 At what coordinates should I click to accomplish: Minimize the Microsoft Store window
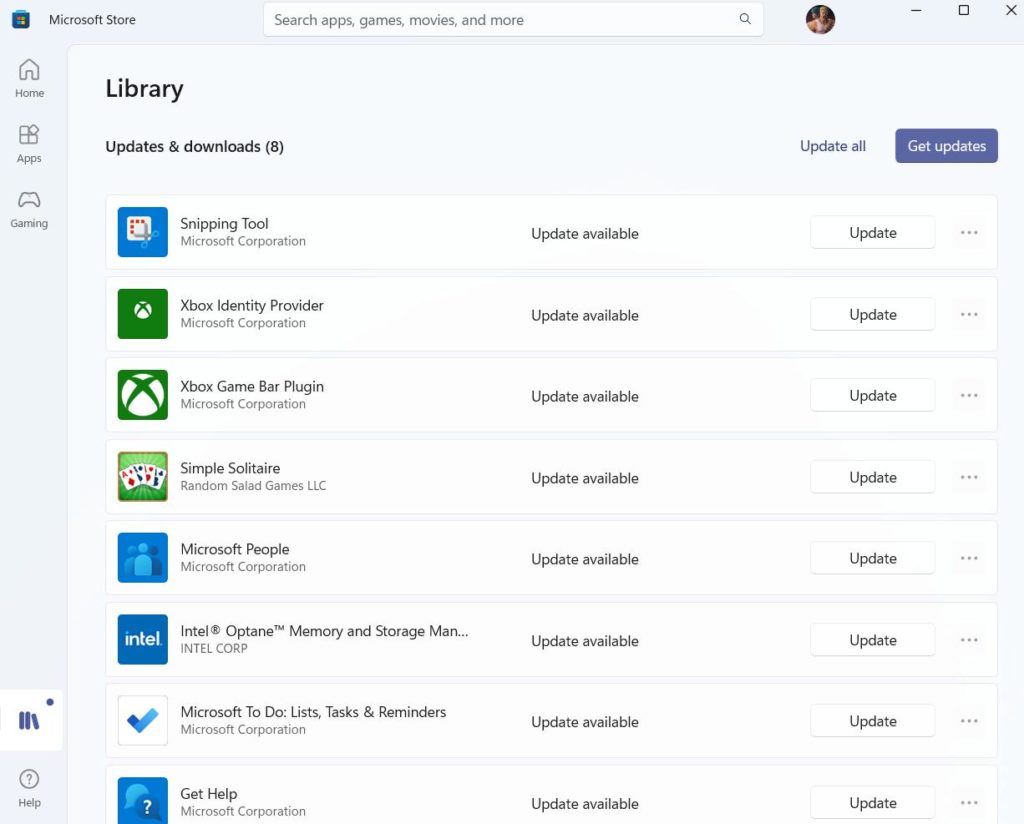pyautogui.click(x=916, y=10)
